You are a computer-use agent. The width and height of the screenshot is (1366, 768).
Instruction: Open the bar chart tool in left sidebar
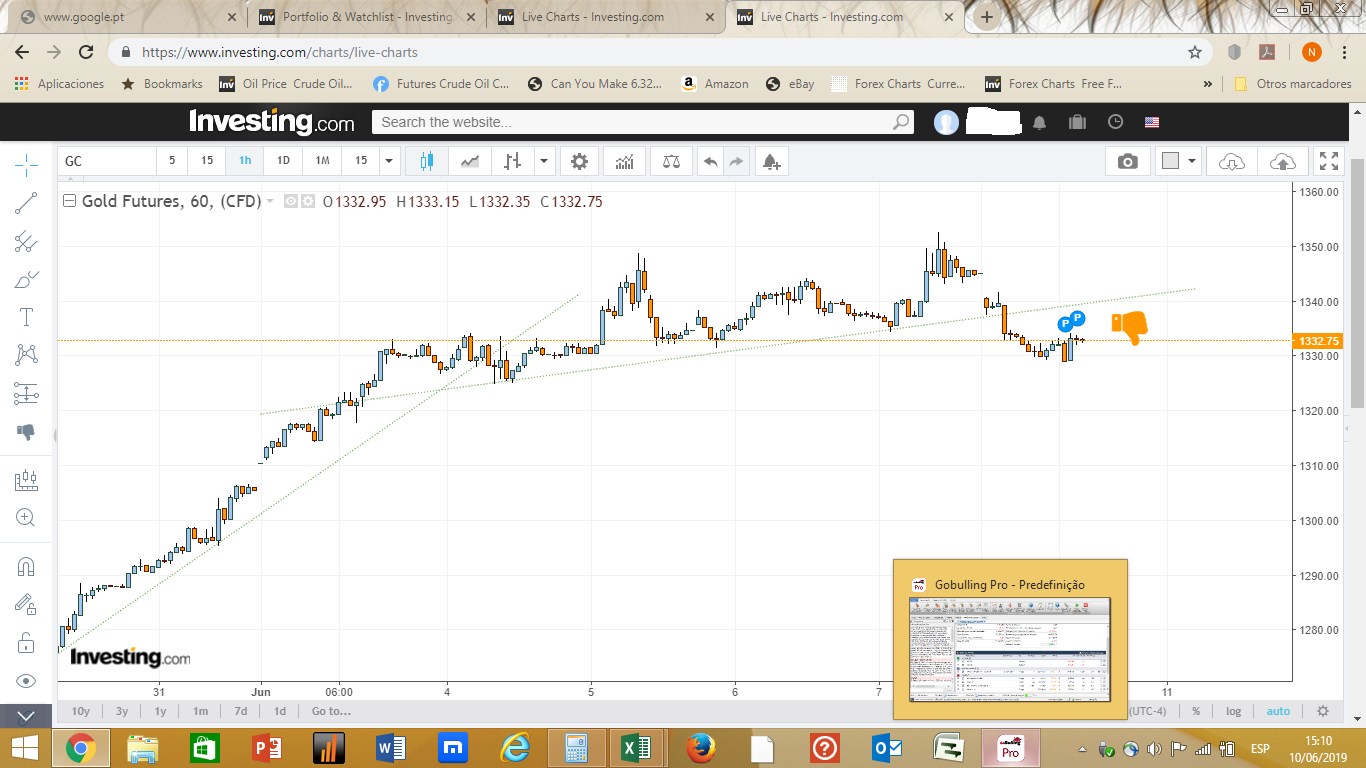(x=26, y=480)
